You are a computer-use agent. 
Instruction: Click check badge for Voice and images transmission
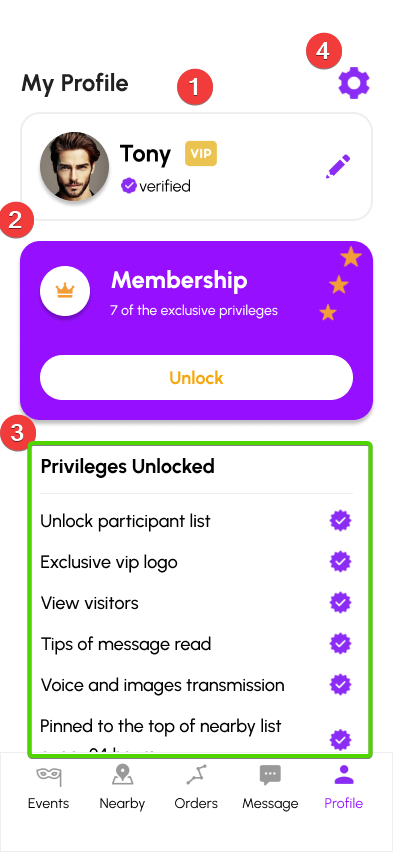[340, 685]
